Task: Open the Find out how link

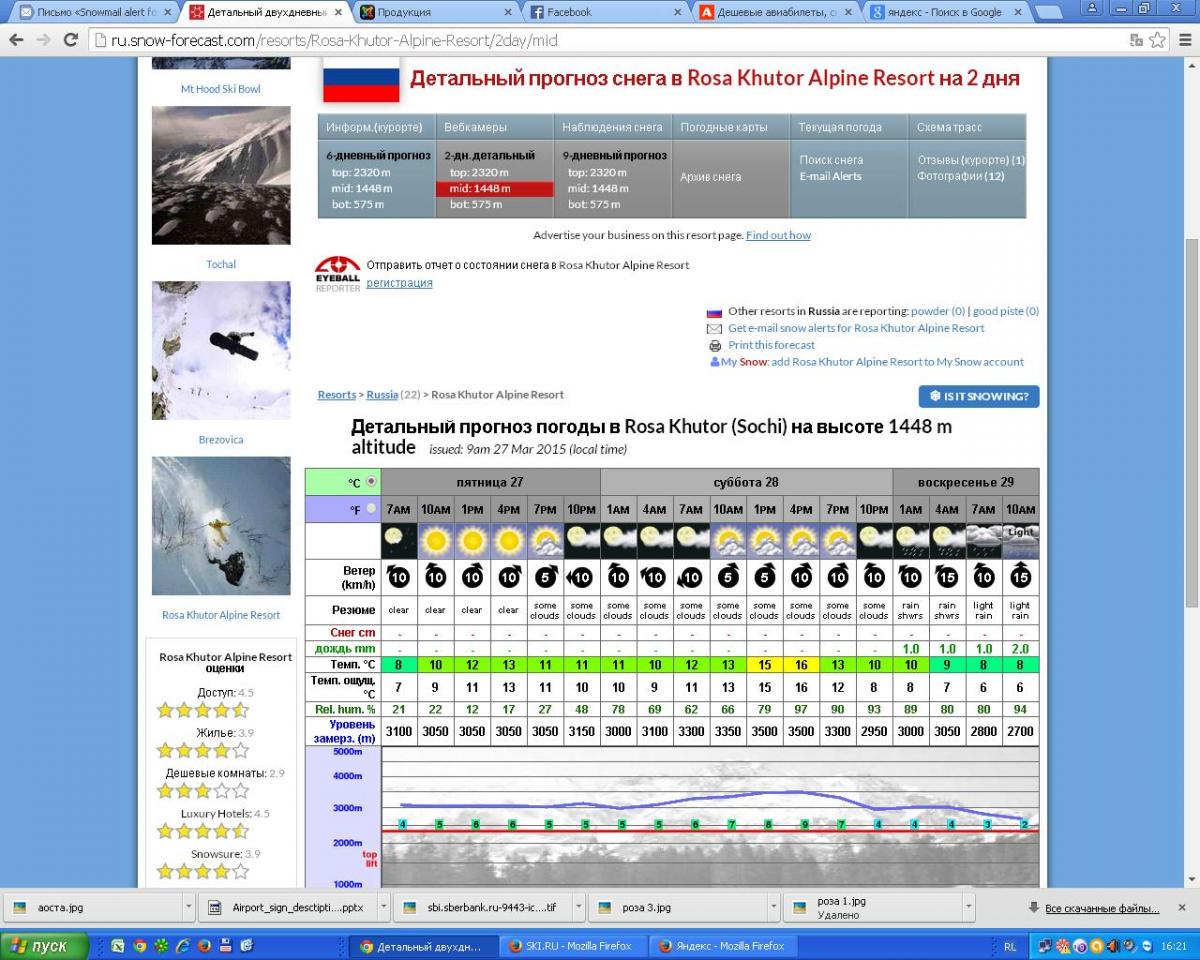Action: tap(778, 235)
